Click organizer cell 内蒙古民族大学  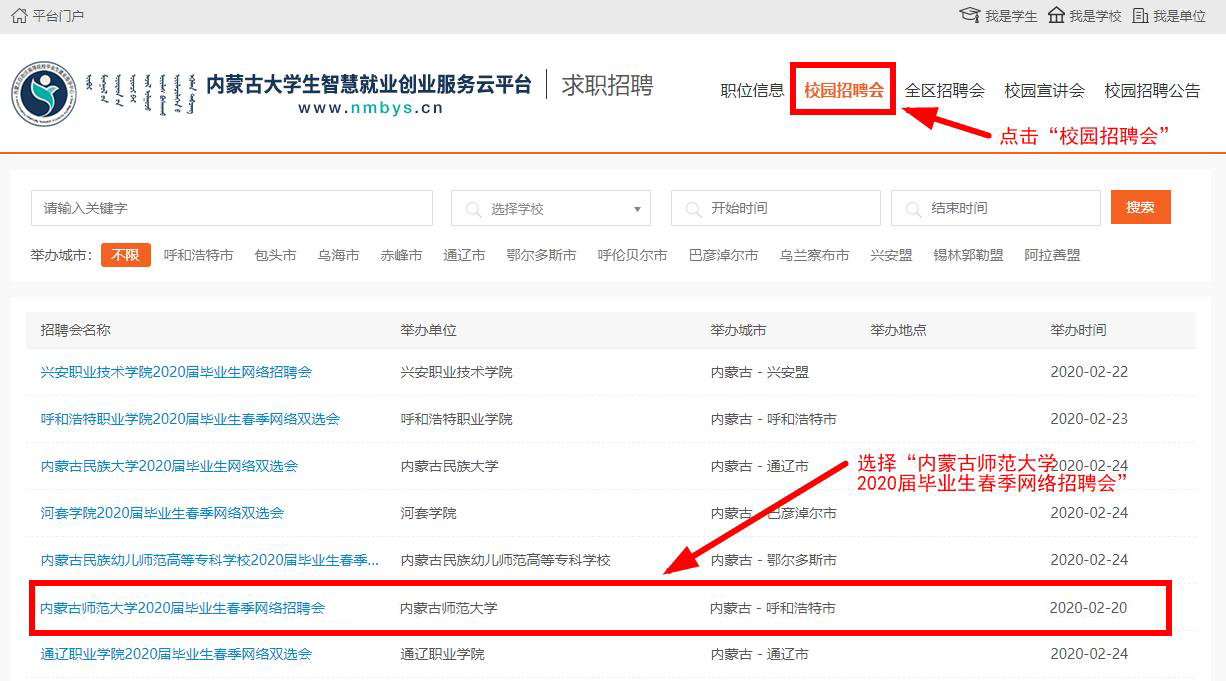pos(449,466)
